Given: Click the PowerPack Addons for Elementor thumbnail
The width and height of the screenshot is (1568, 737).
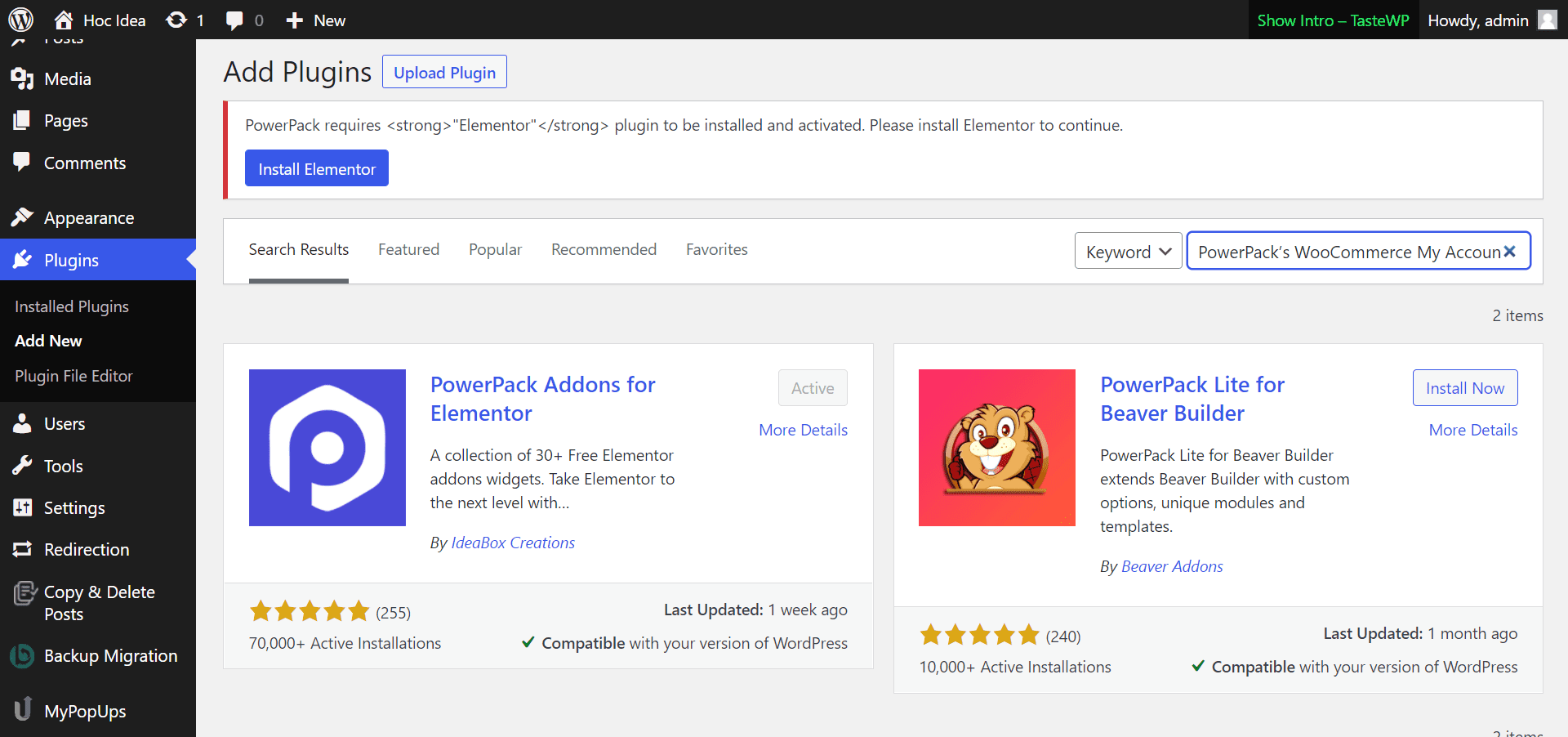Looking at the screenshot, I should [327, 448].
